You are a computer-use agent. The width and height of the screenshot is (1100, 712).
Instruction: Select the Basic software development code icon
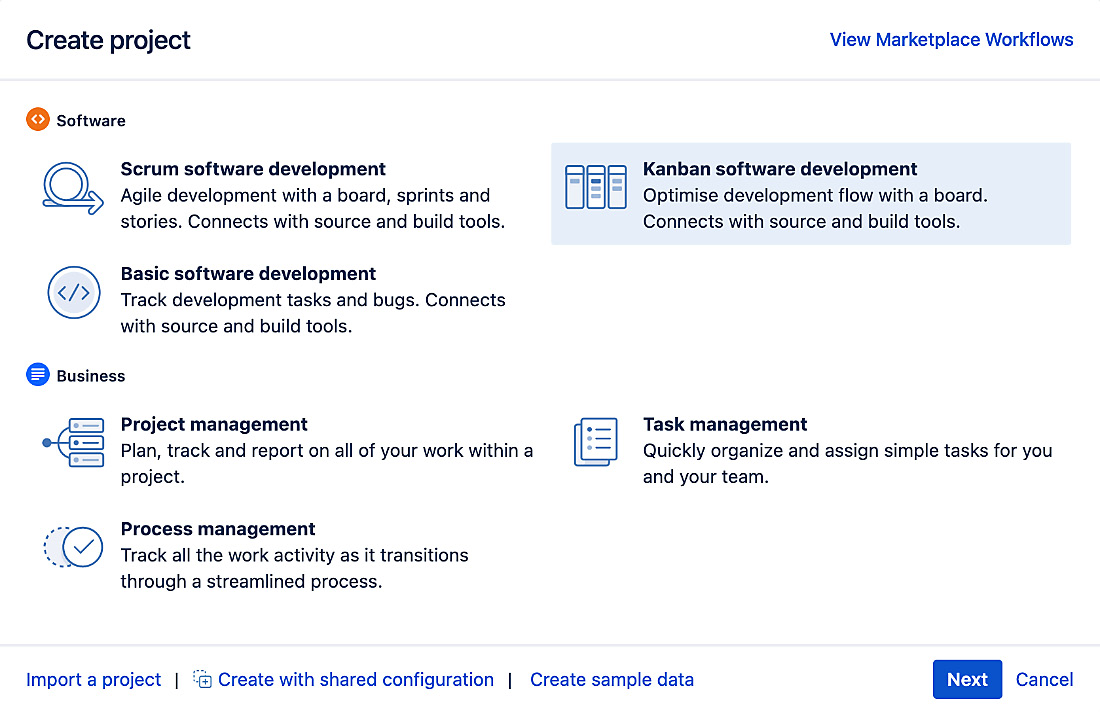click(74, 293)
